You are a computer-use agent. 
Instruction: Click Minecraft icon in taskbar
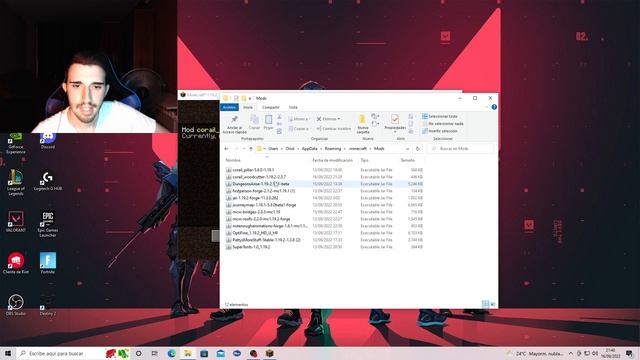[269, 353]
